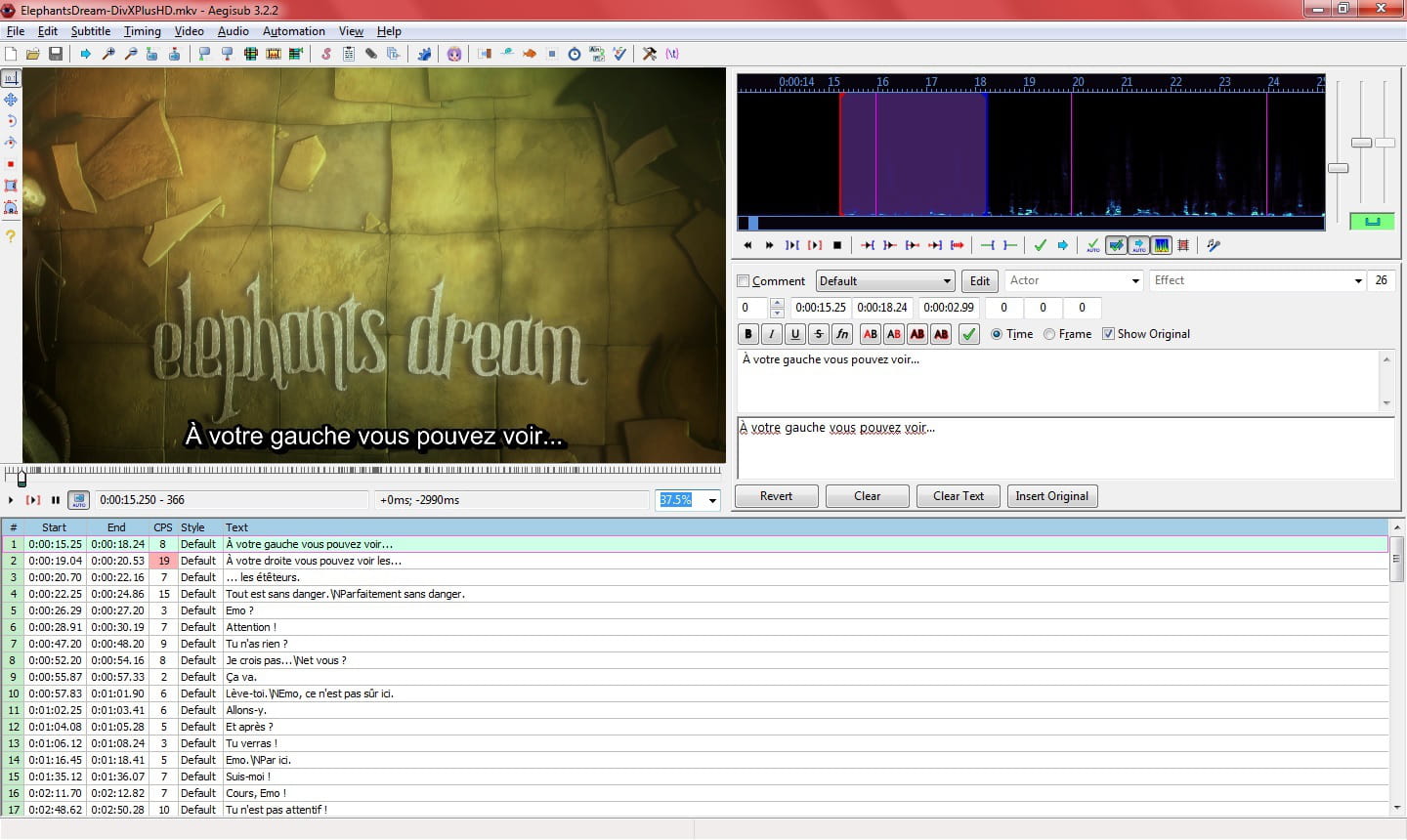Open the Automation Manager anime face icon

pos(454,54)
